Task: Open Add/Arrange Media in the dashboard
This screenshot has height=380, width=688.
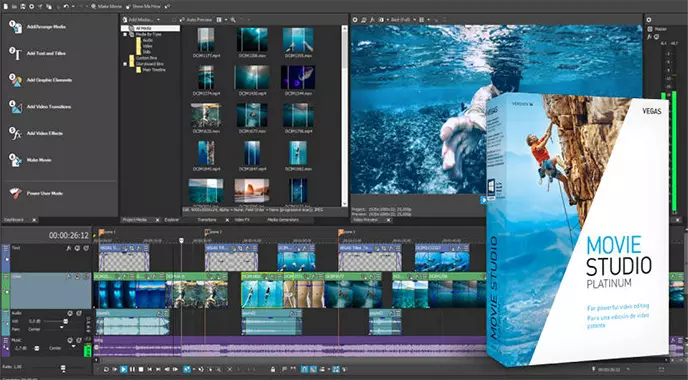Action: click(x=38, y=27)
